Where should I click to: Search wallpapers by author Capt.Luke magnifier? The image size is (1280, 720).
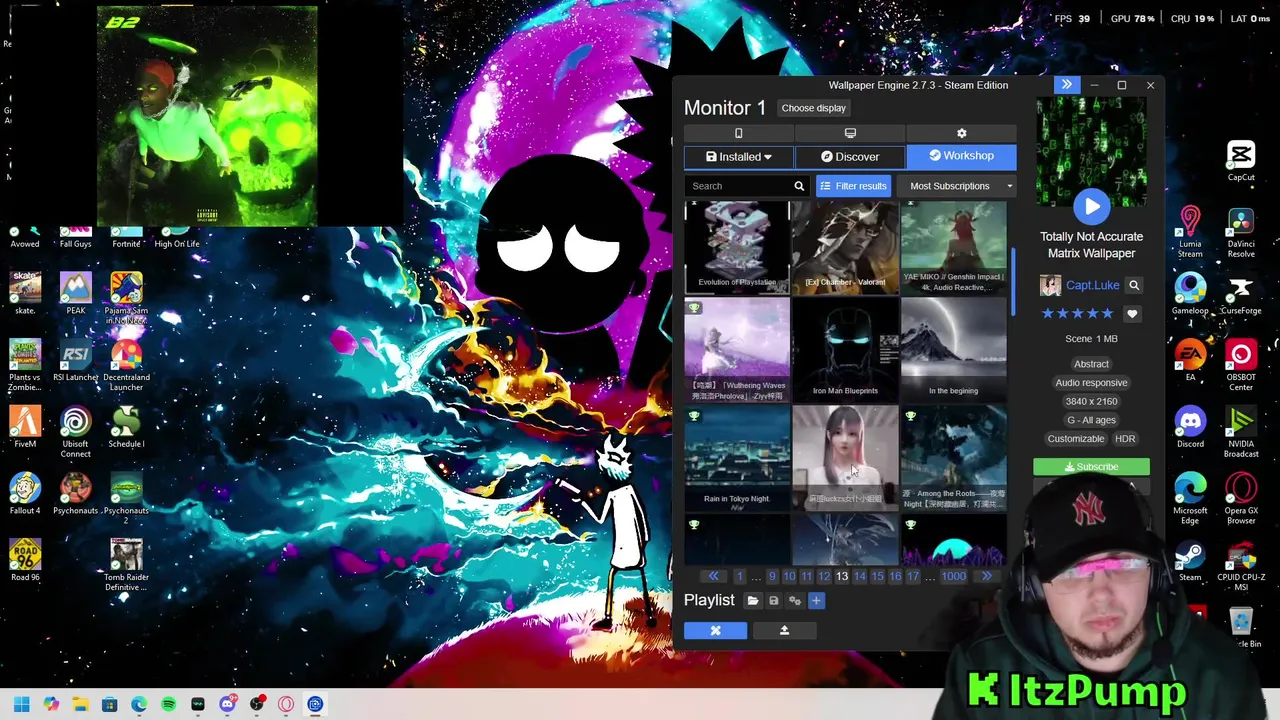[x=1134, y=285]
